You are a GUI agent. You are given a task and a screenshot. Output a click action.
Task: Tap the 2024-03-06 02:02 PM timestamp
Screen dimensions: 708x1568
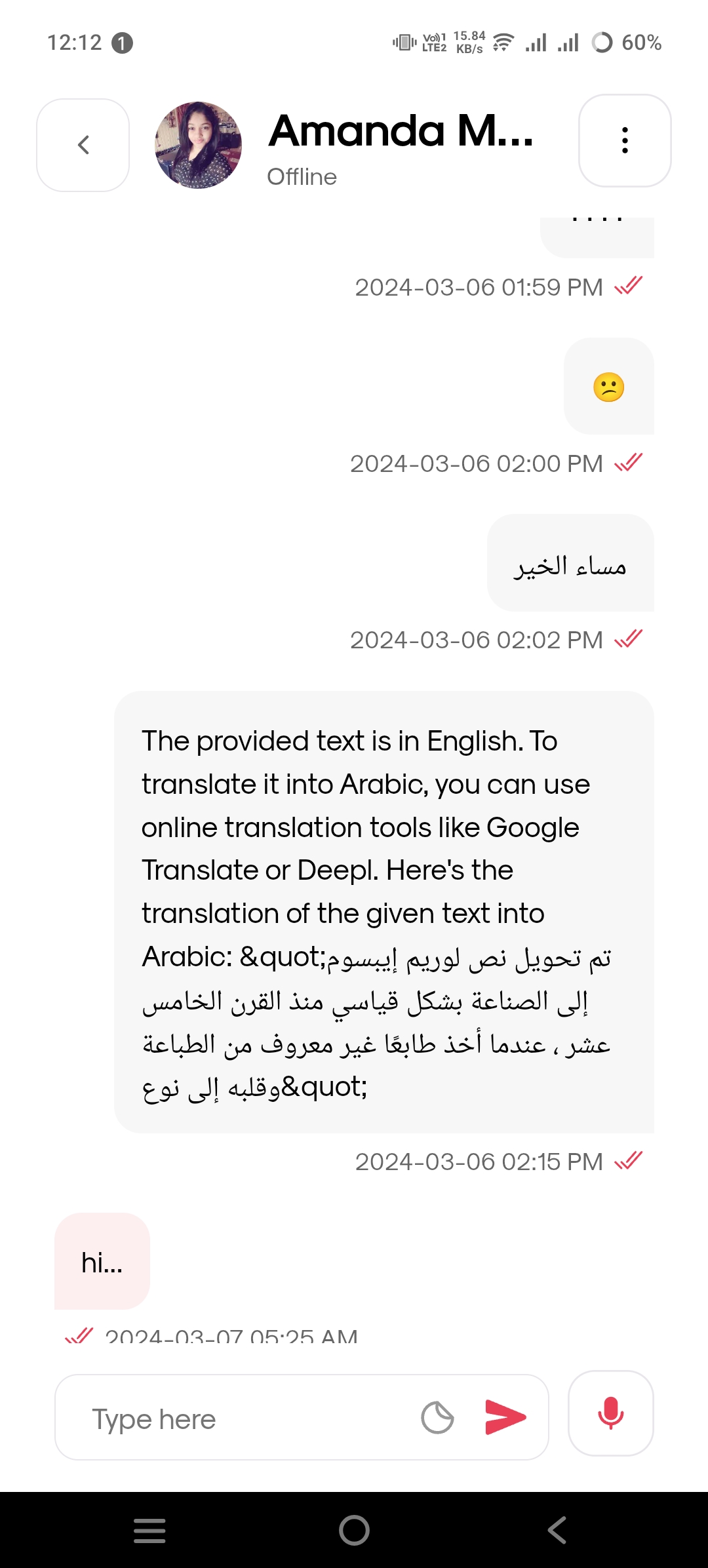[477, 640]
